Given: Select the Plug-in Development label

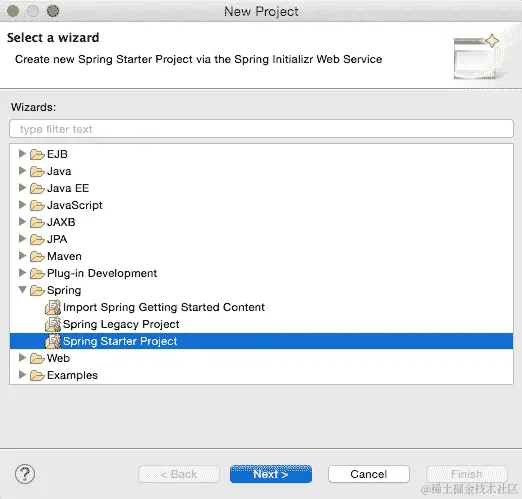Looking at the screenshot, I should pos(102,273).
